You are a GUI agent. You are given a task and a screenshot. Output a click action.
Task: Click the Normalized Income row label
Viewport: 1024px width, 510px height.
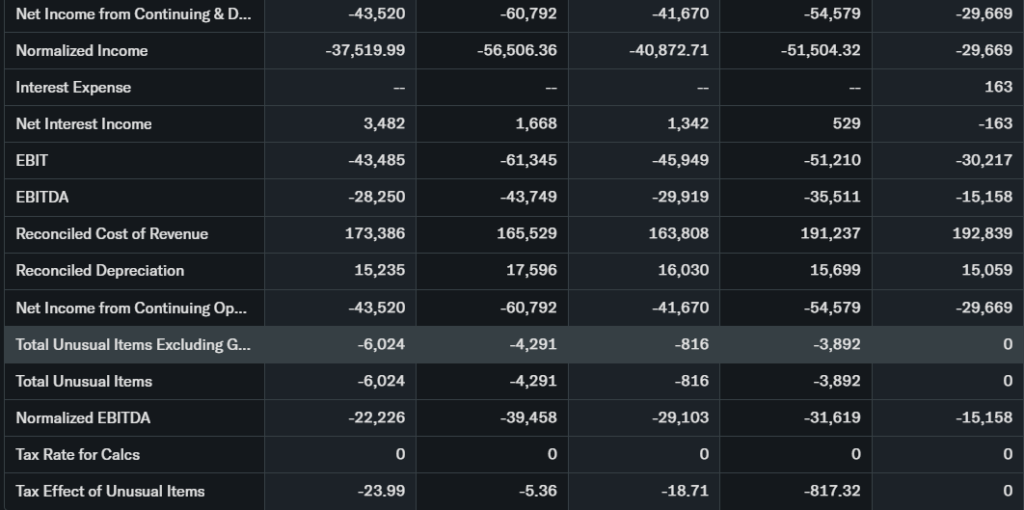81,50
